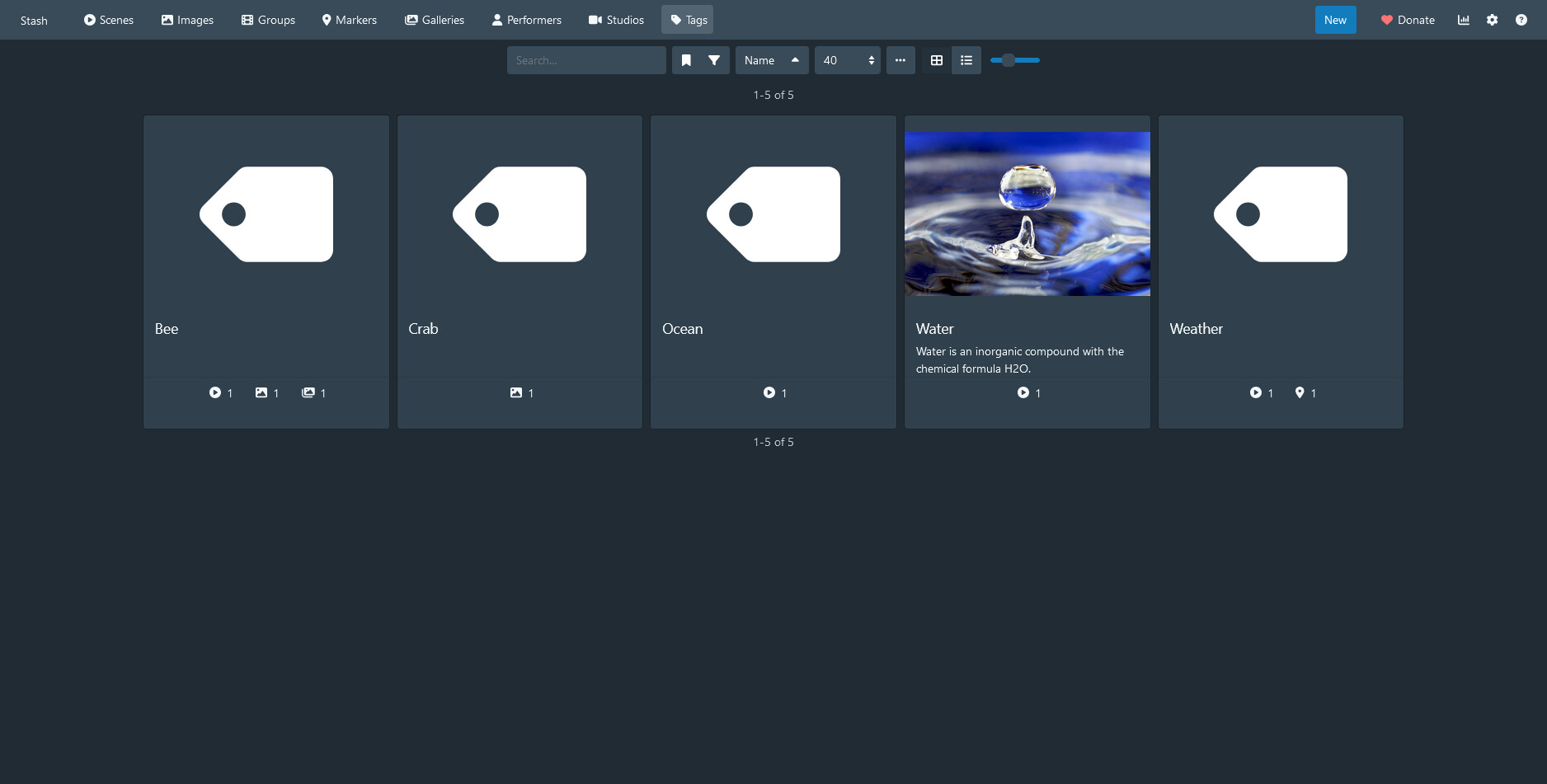Open the Ocean tag card image
The height and width of the screenshot is (784, 1547).
click(773, 214)
